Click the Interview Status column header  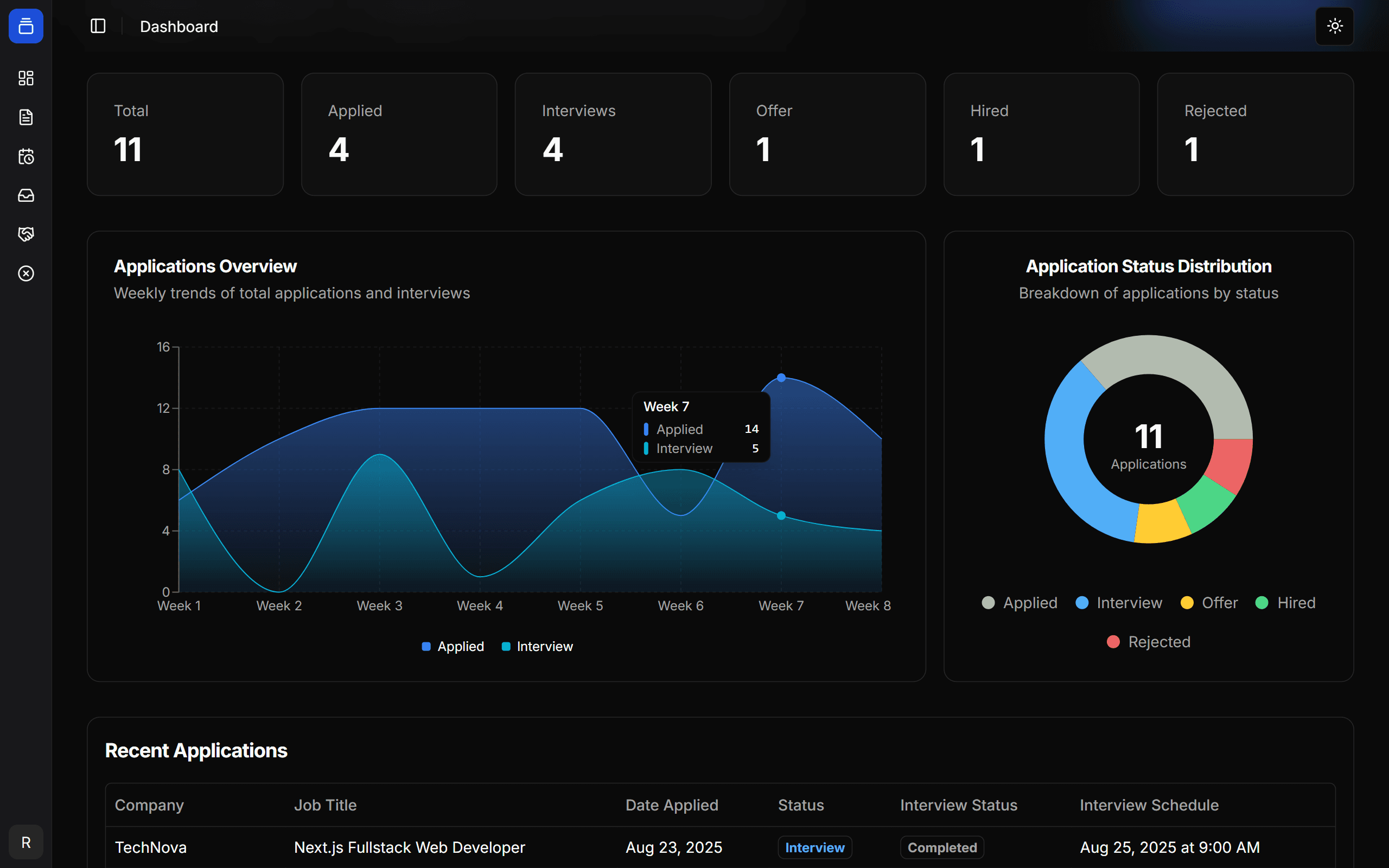point(959,806)
